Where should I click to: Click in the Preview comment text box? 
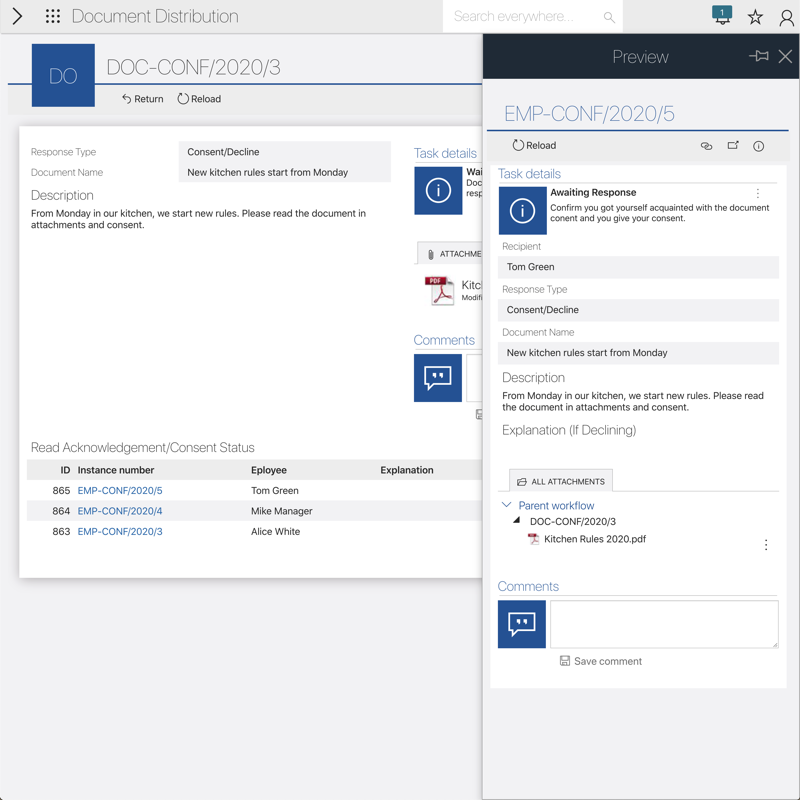coord(664,624)
